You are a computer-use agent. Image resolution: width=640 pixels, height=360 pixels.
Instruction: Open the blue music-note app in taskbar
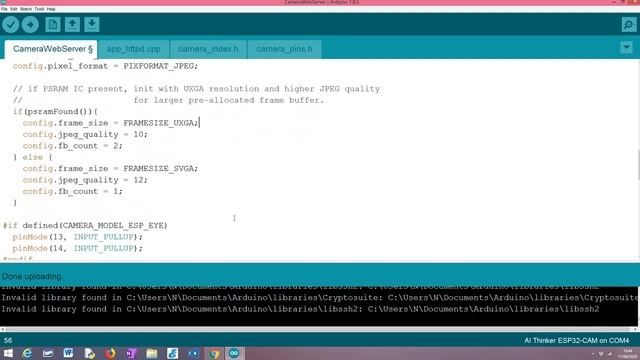172,353
